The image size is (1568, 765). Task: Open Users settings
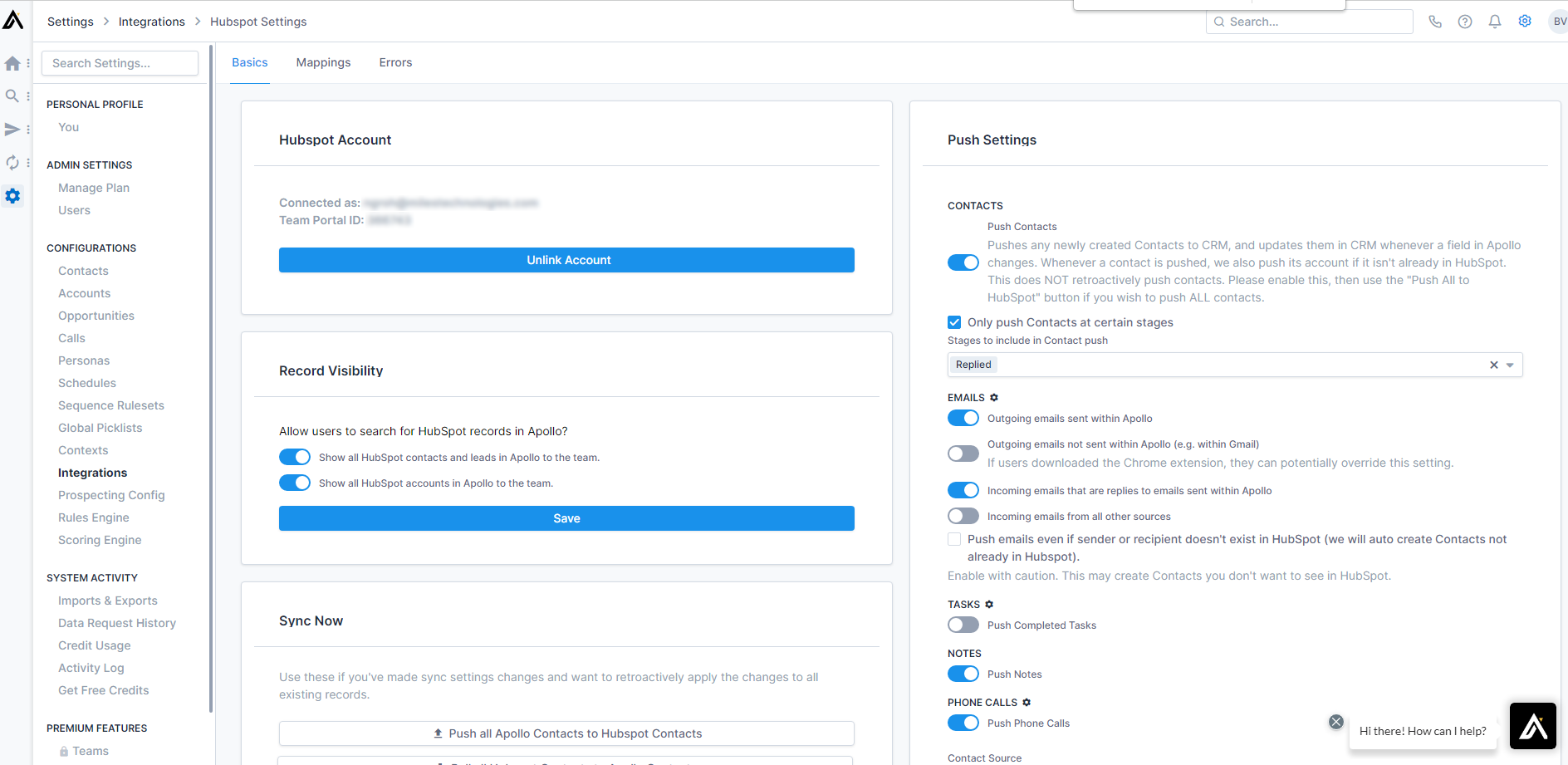(74, 210)
